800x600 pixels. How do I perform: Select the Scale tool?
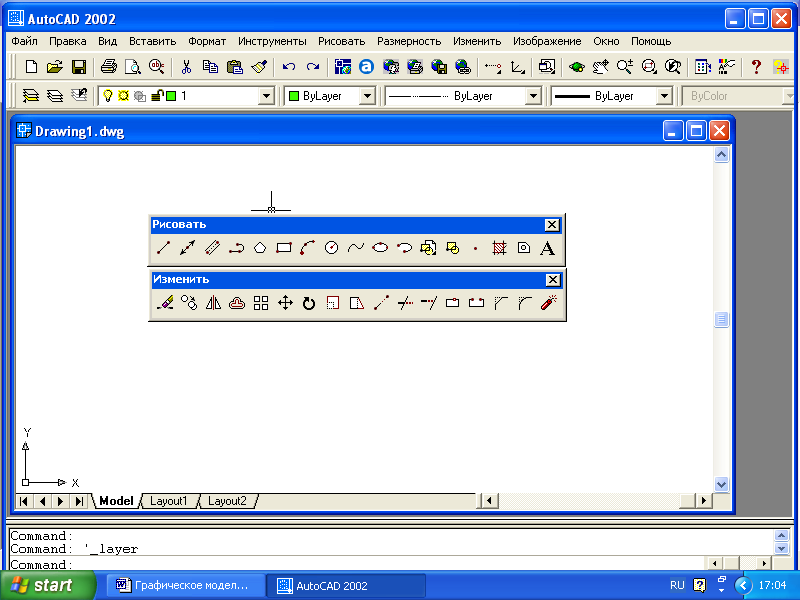tap(333, 303)
